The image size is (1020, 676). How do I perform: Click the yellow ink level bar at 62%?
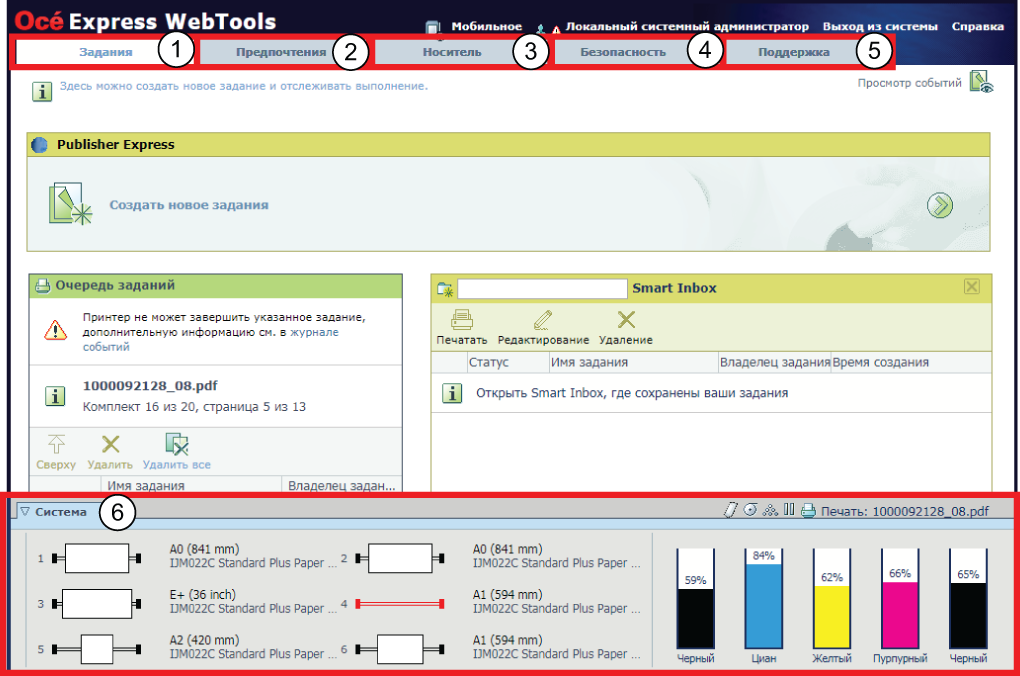pyautogui.click(x=832, y=599)
